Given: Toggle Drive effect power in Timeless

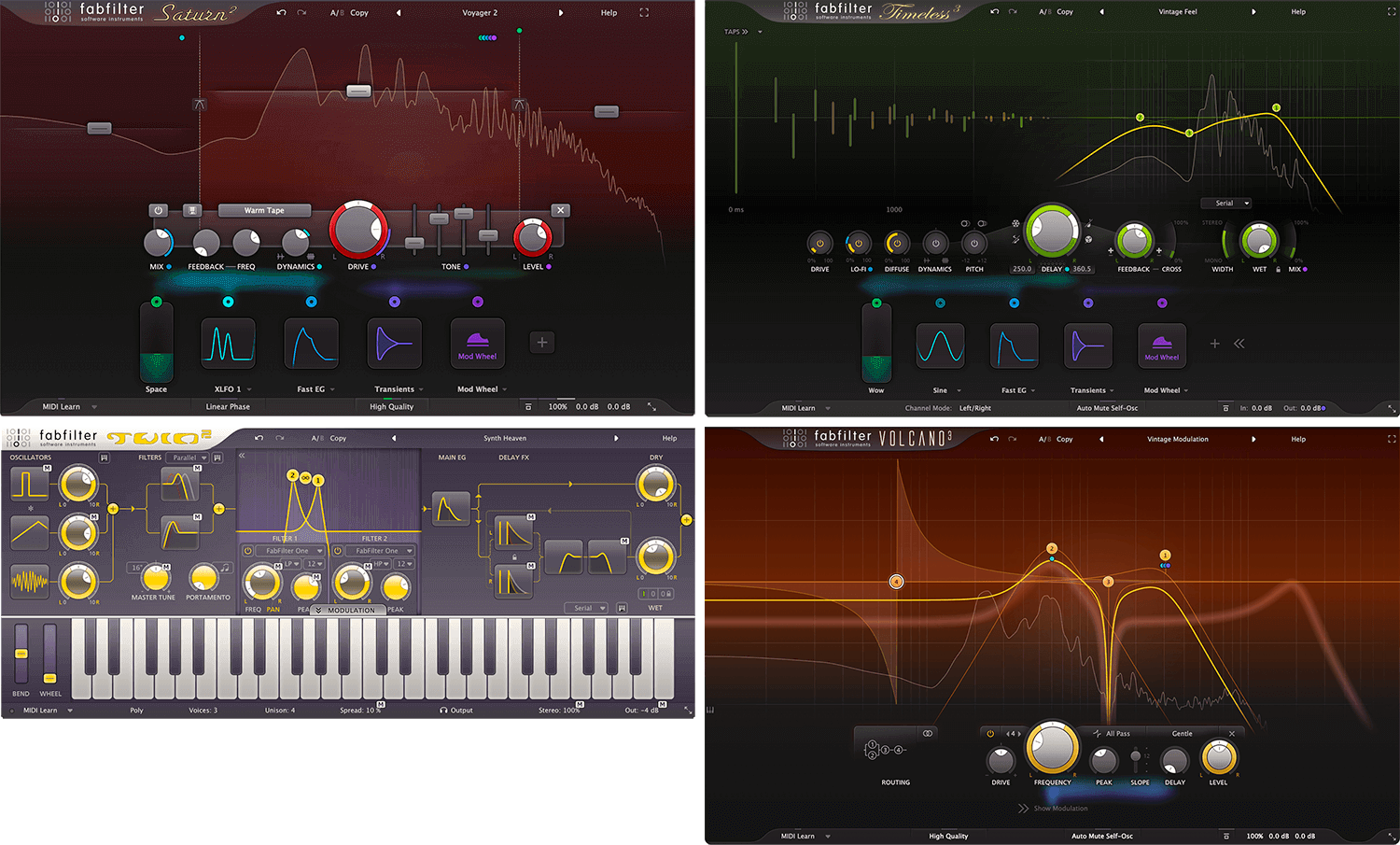Looking at the screenshot, I should point(819,244).
